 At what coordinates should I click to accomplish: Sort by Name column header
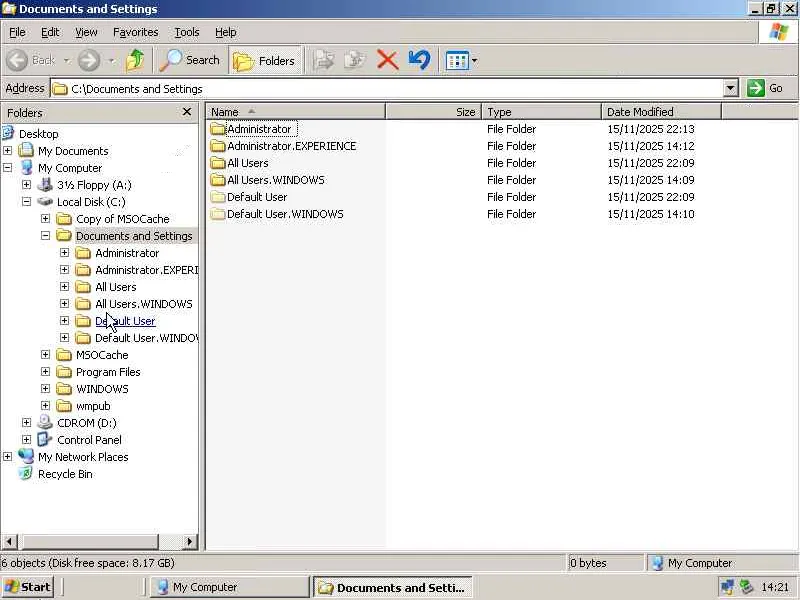coord(295,112)
